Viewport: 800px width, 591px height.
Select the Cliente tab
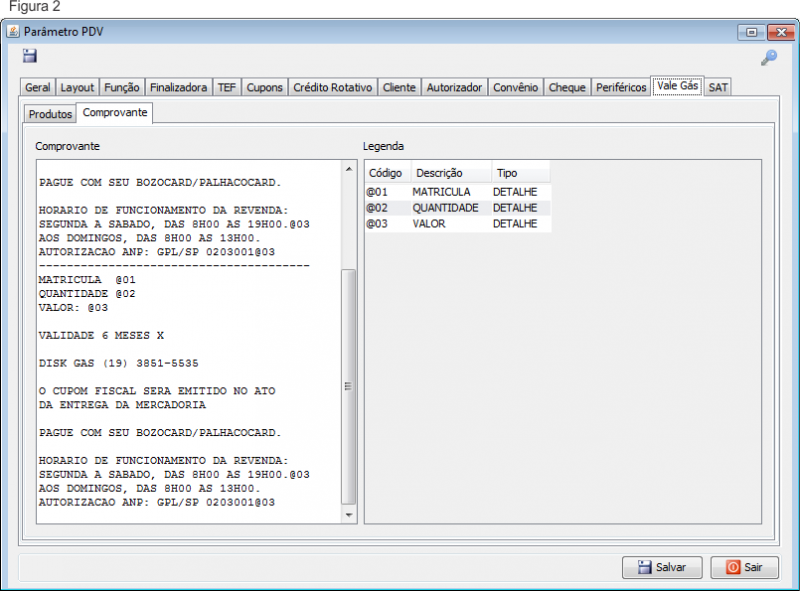point(399,87)
